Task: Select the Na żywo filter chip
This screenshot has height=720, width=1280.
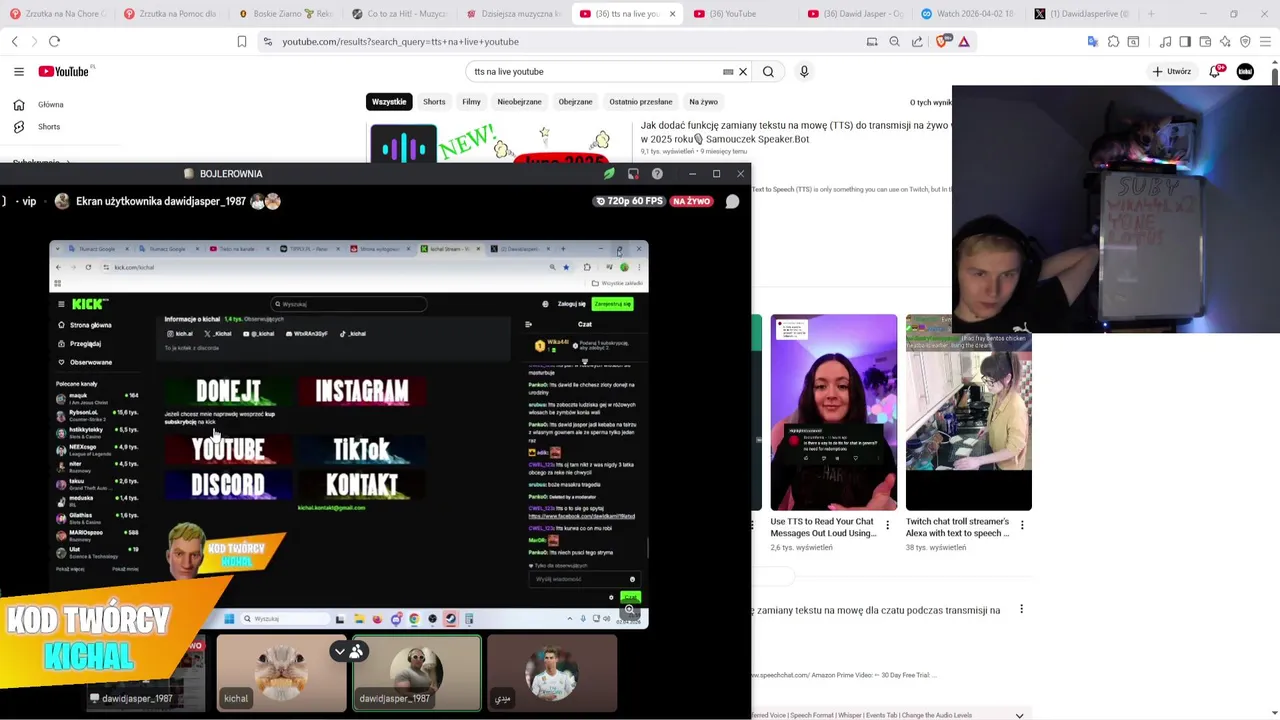Action: pyautogui.click(x=703, y=102)
